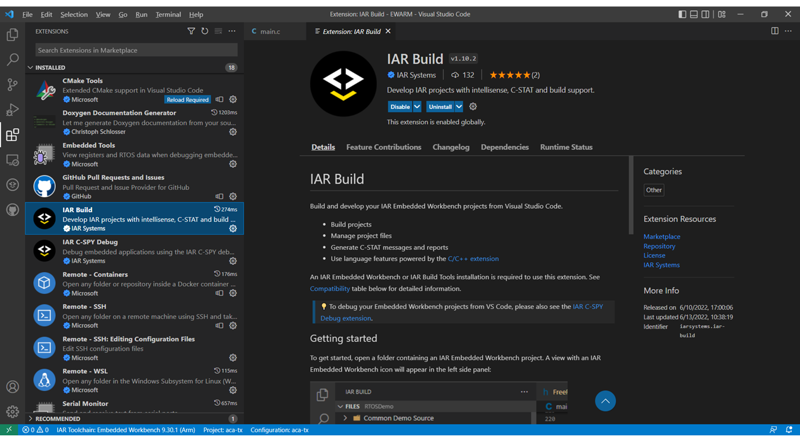Open Source Control view in activity bar
The width and height of the screenshot is (800, 446).
coord(12,84)
